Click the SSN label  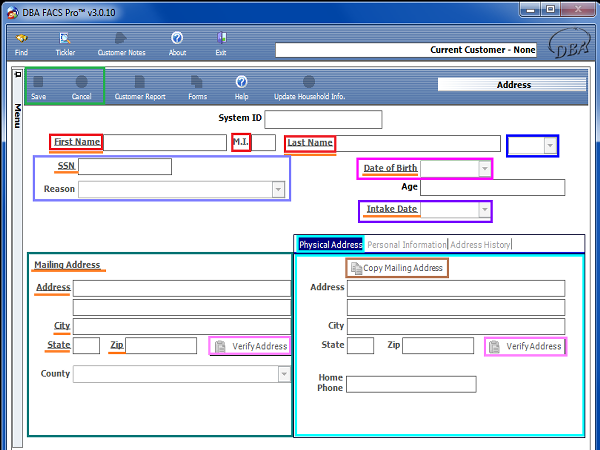66,166
